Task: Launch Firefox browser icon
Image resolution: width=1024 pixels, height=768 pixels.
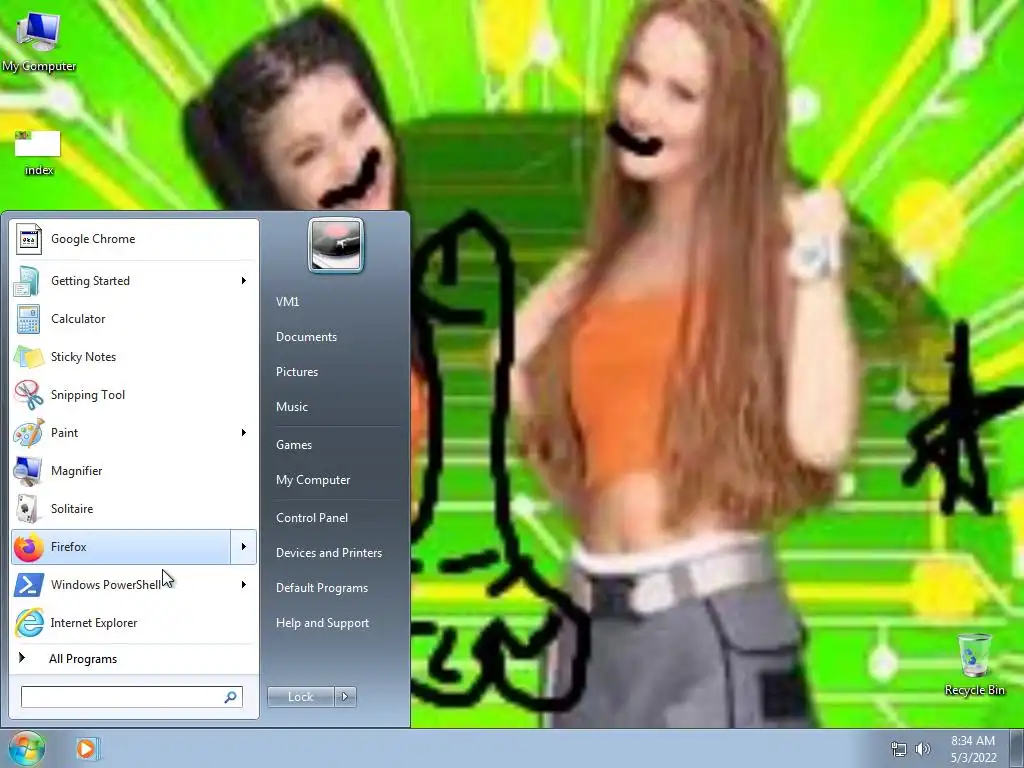Action: tap(28, 547)
